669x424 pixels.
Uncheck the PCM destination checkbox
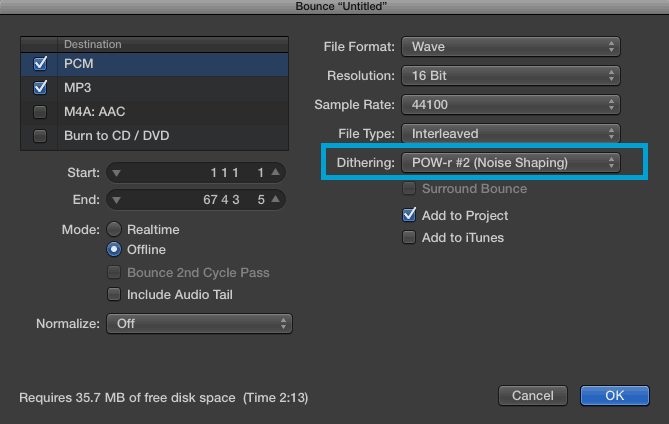pos(40,63)
